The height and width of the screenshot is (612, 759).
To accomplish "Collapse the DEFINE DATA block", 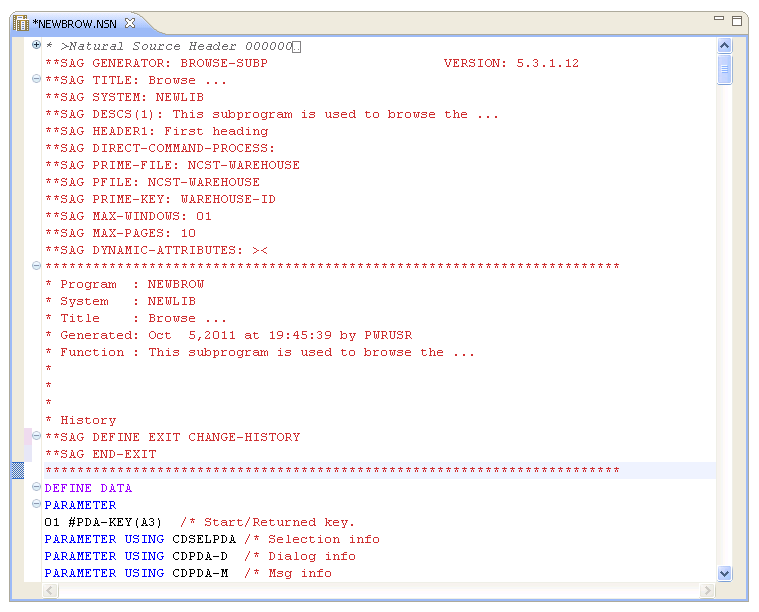I will pyautogui.click(x=36, y=487).
